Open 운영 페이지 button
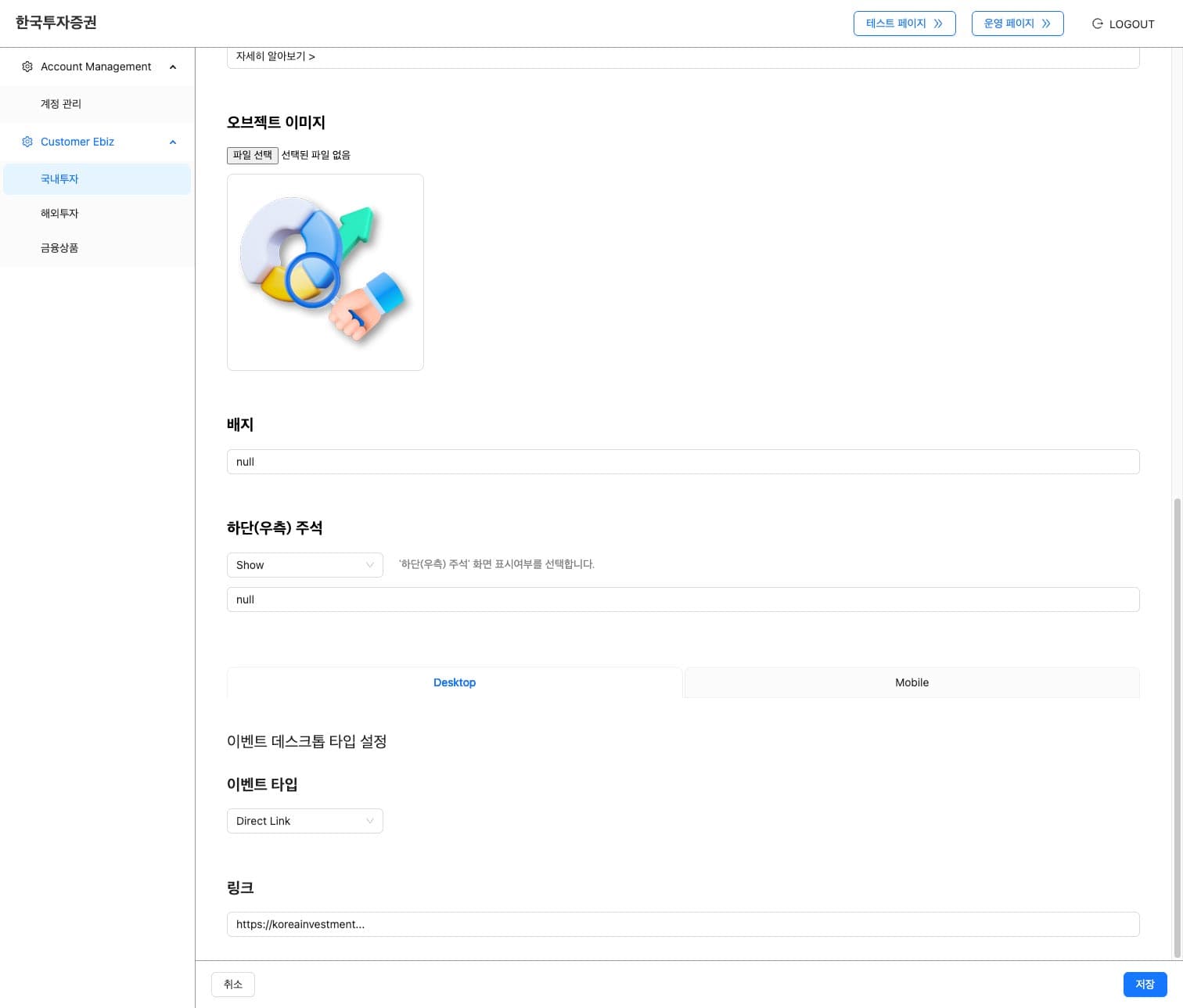Screen dimensions: 1183x1008 1016,23
